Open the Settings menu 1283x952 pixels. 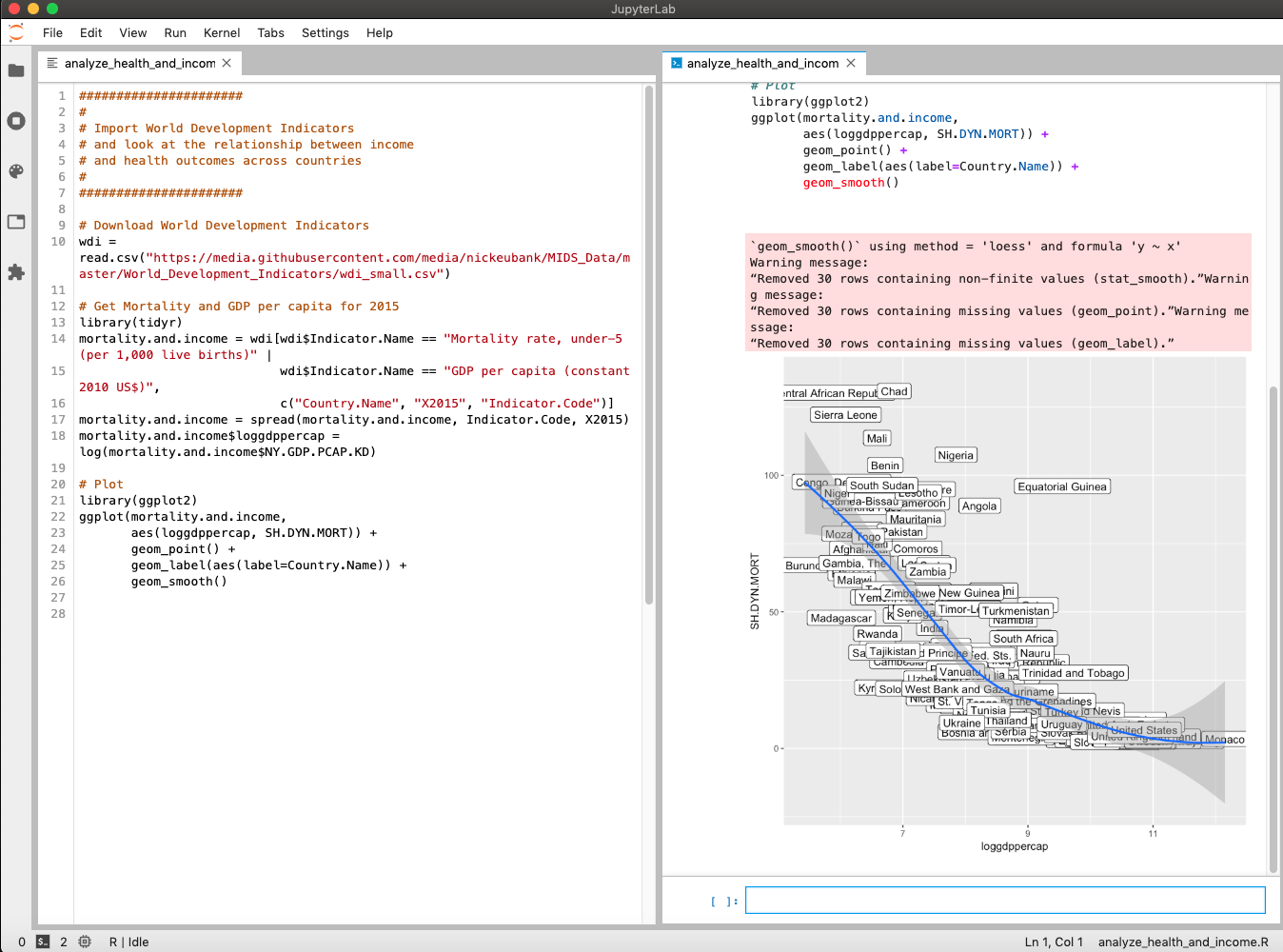click(x=325, y=32)
